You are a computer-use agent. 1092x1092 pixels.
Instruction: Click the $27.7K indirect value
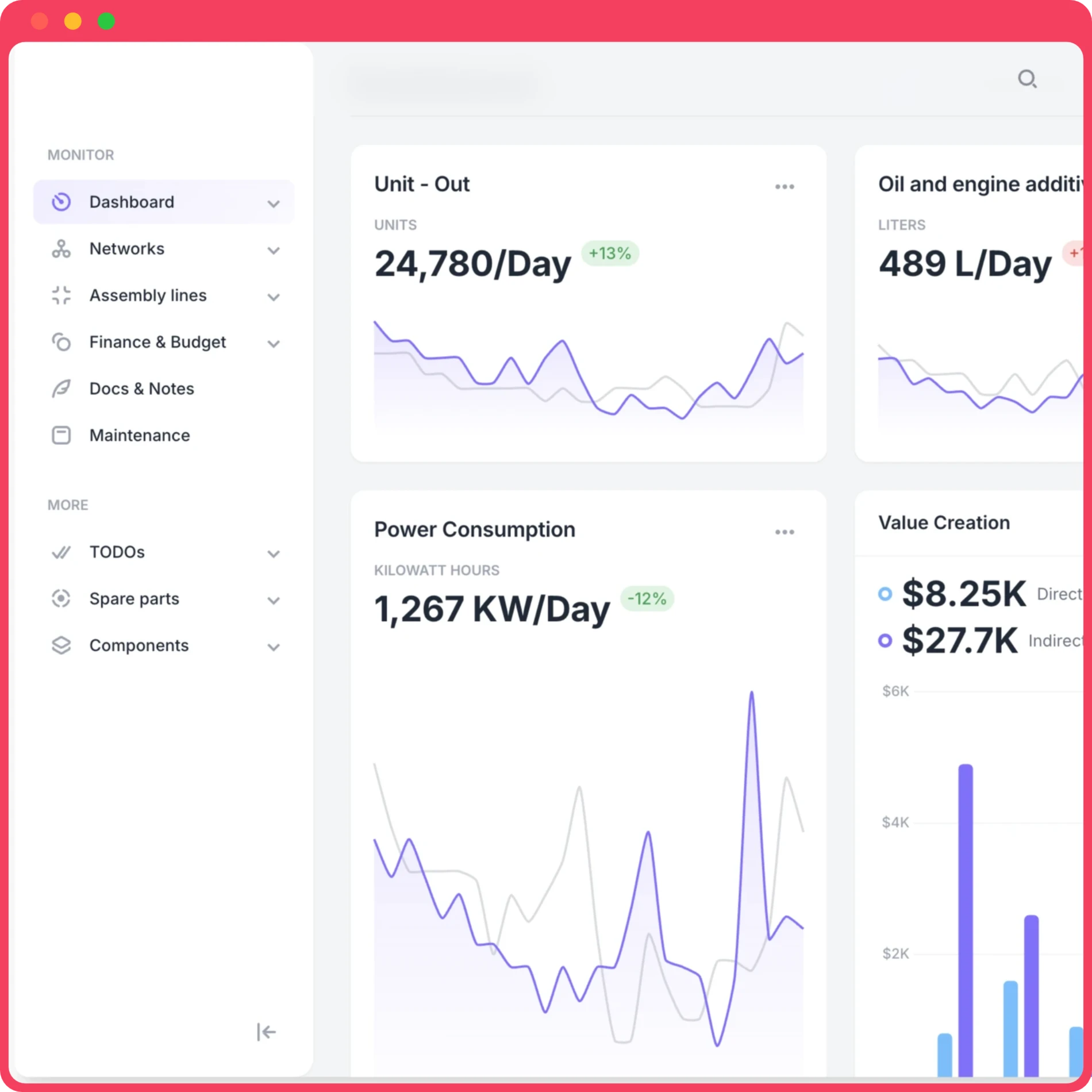[960, 640]
